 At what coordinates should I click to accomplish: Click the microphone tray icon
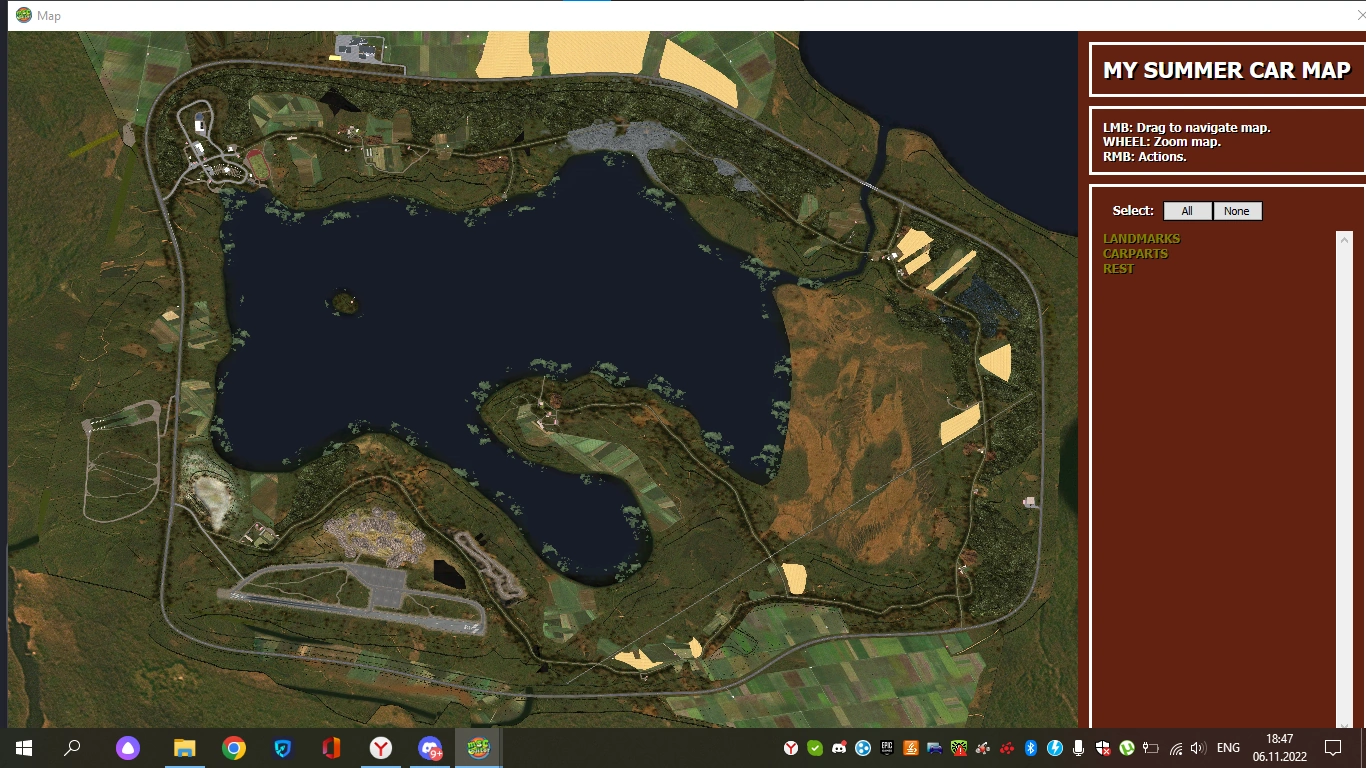pos(1079,748)
